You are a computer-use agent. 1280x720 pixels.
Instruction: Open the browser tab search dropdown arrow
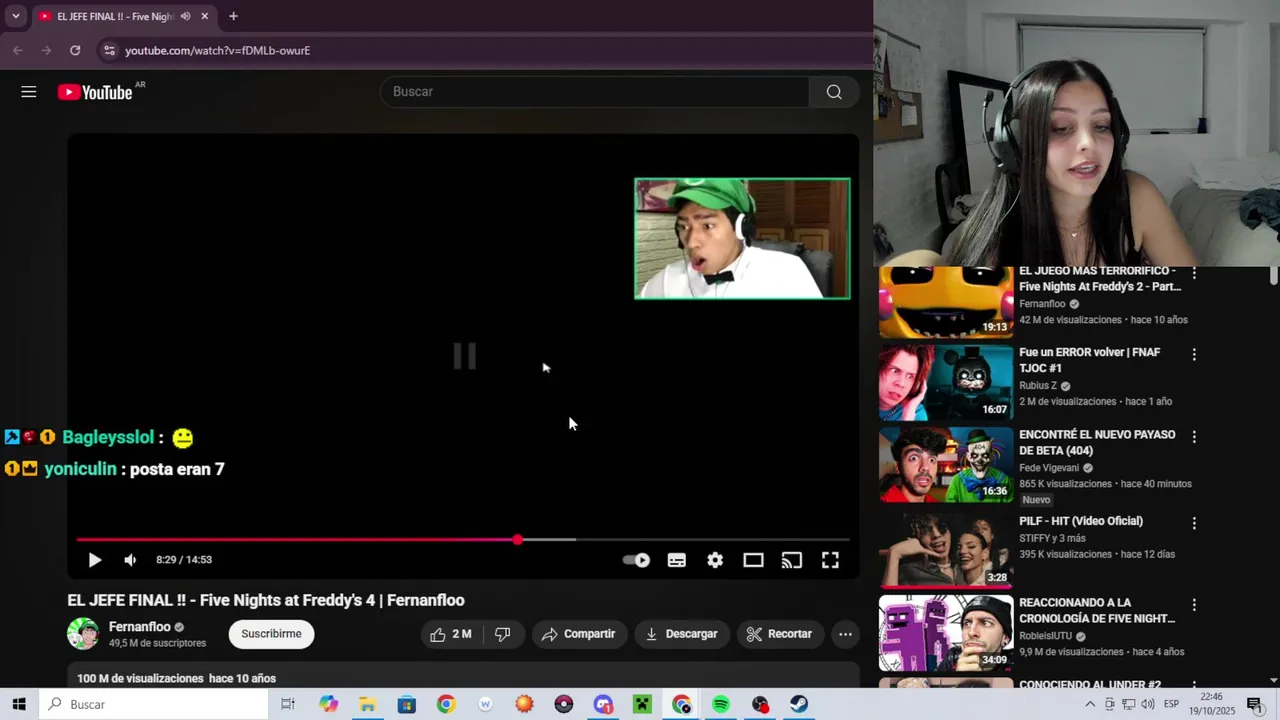[15, 16]
